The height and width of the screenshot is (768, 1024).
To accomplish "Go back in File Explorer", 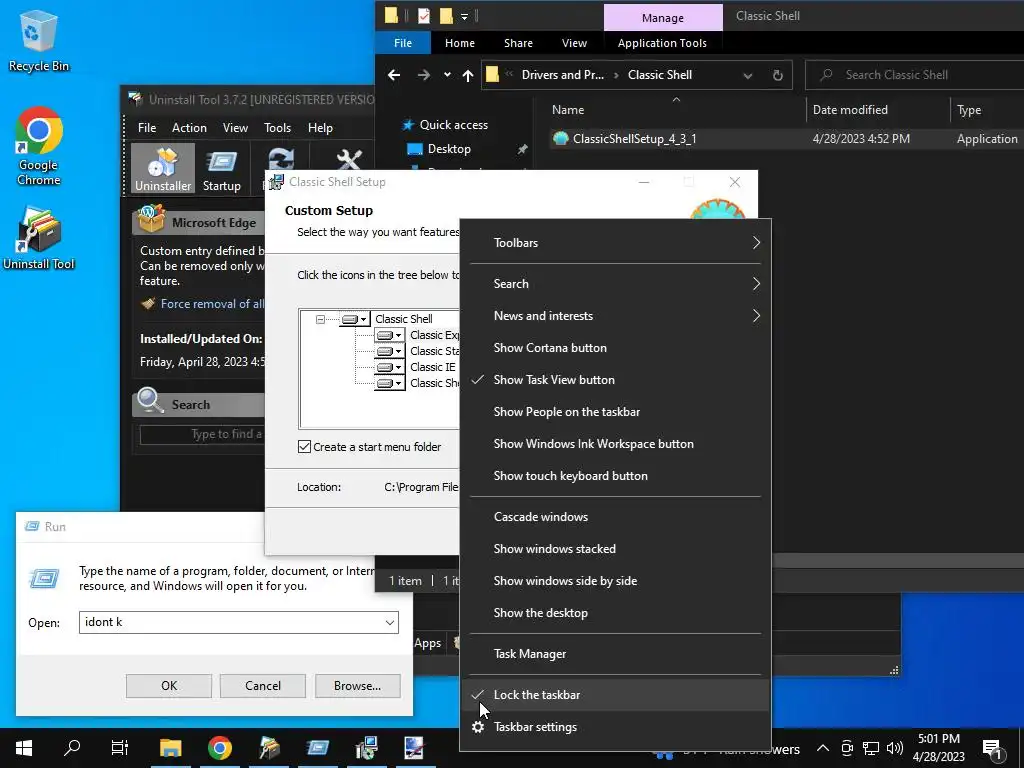I will coord(394,75).
